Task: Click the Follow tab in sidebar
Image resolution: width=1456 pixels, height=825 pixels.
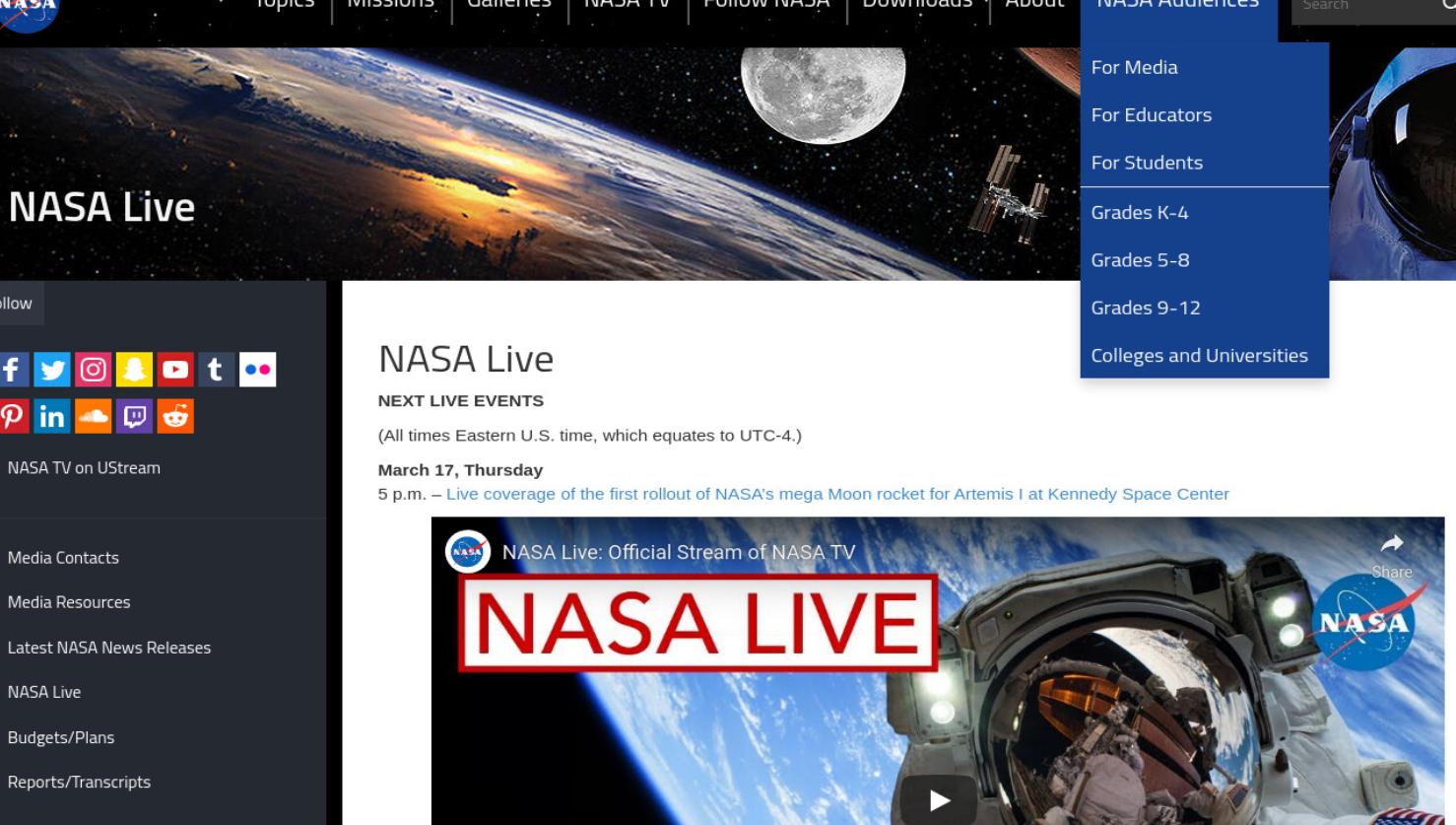Action: click(x=20, y=304)
